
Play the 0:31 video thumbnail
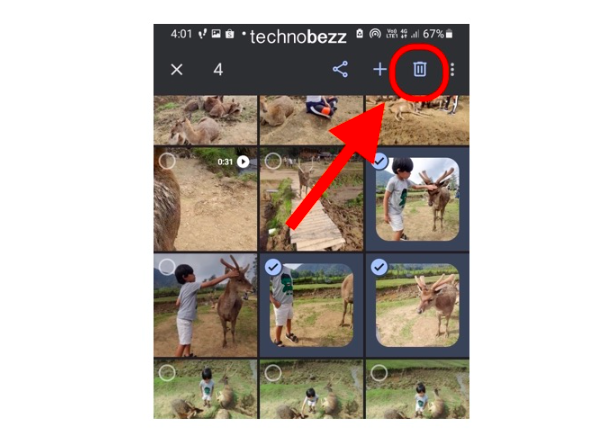pos(205,199)
